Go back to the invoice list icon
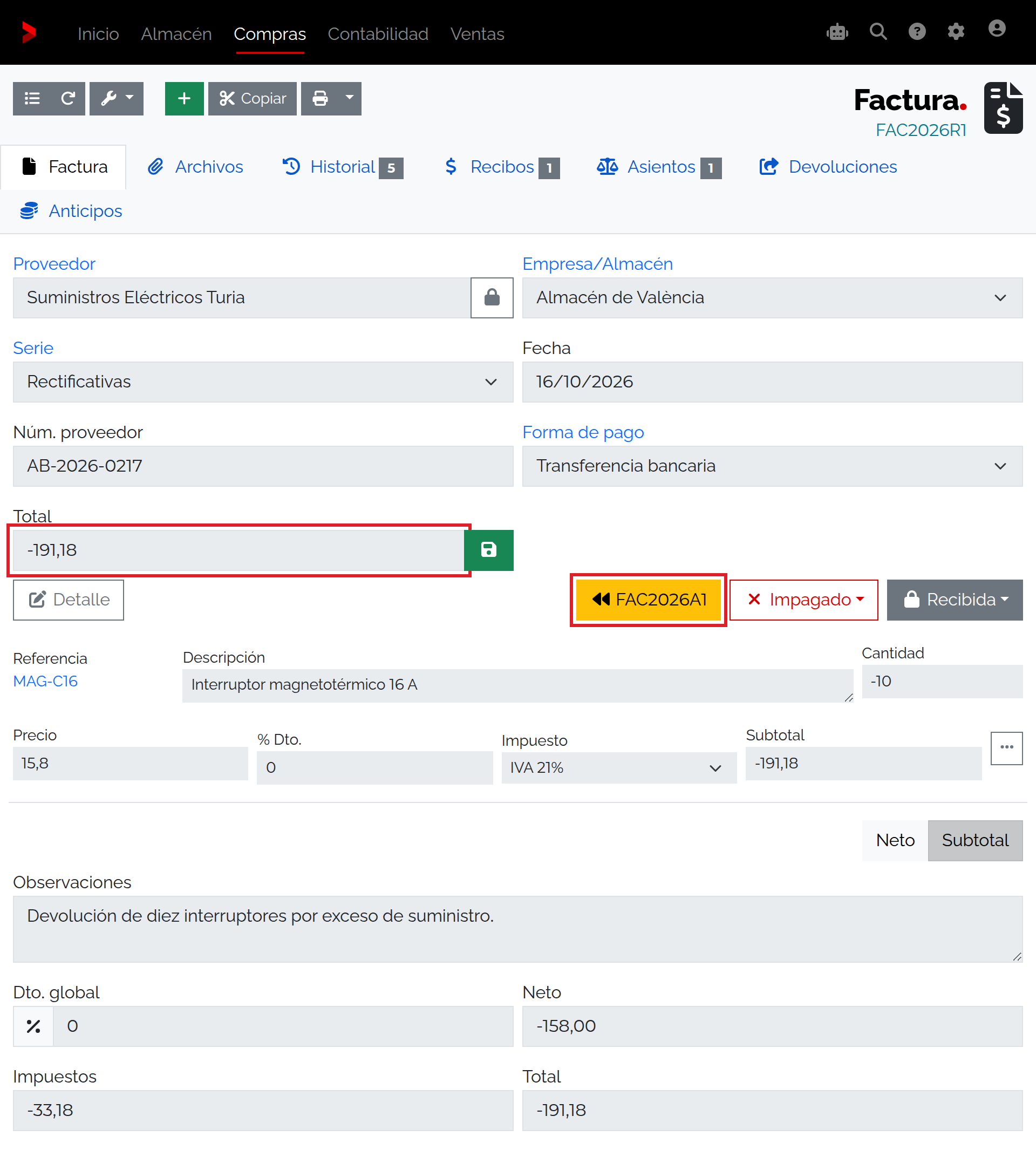This screenshot has height=1157, width=1036. 32,99
